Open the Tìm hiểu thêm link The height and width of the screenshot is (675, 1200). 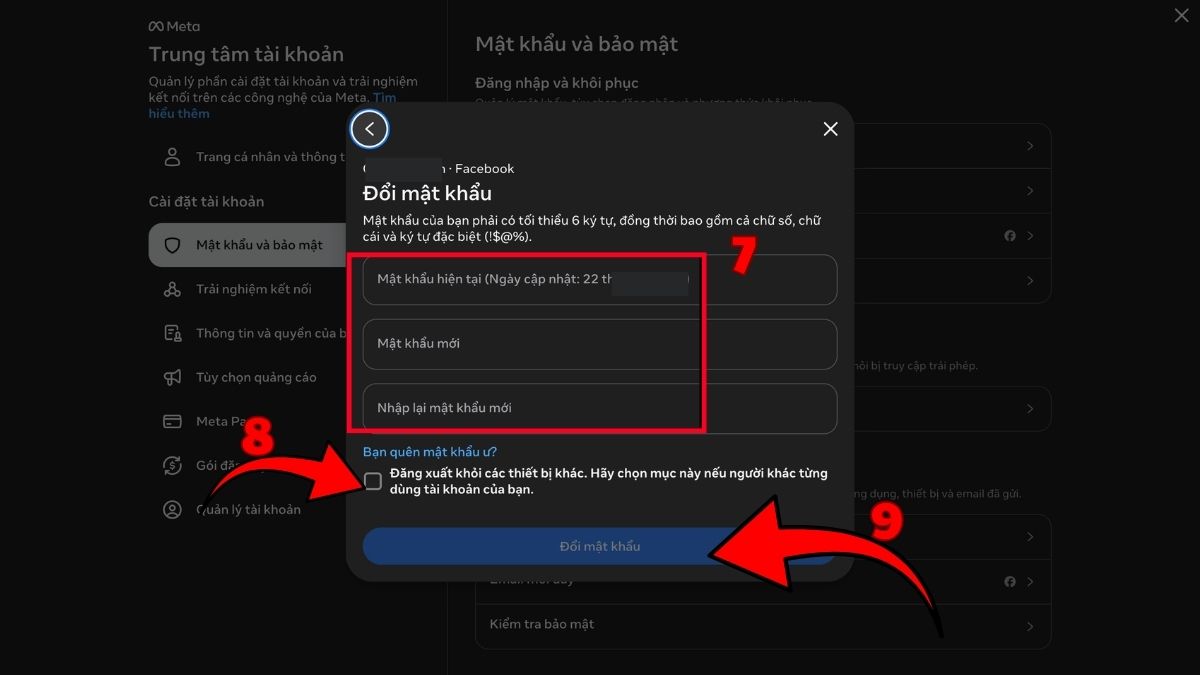coord(272,105)
